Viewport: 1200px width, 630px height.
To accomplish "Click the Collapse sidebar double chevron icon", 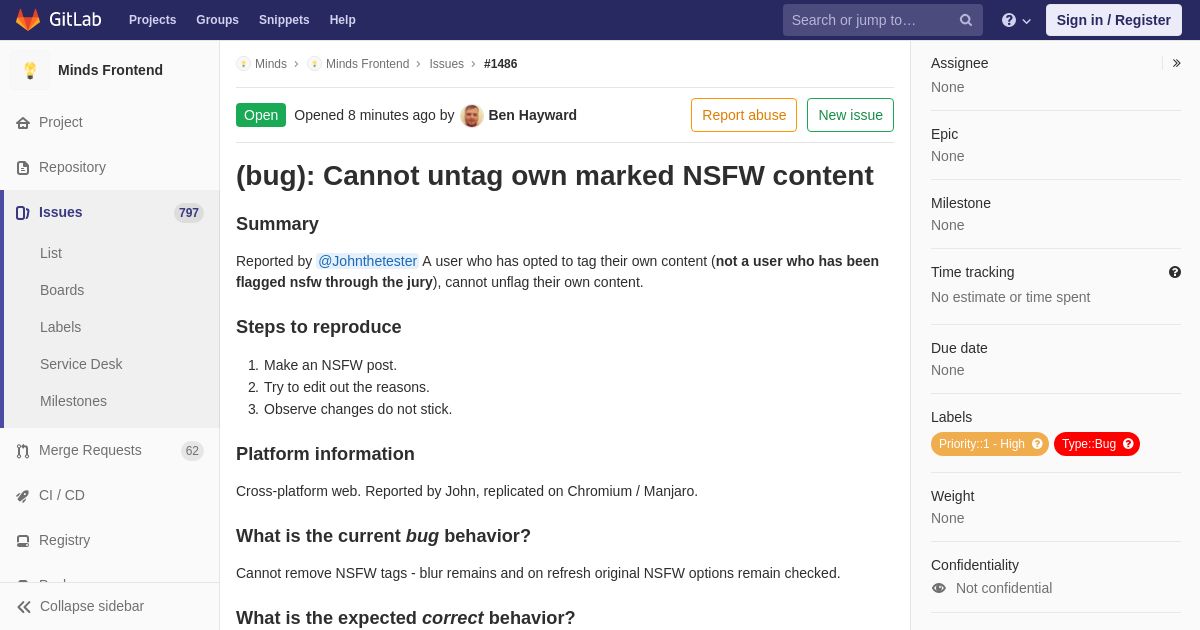I will [x=24, y=607].
